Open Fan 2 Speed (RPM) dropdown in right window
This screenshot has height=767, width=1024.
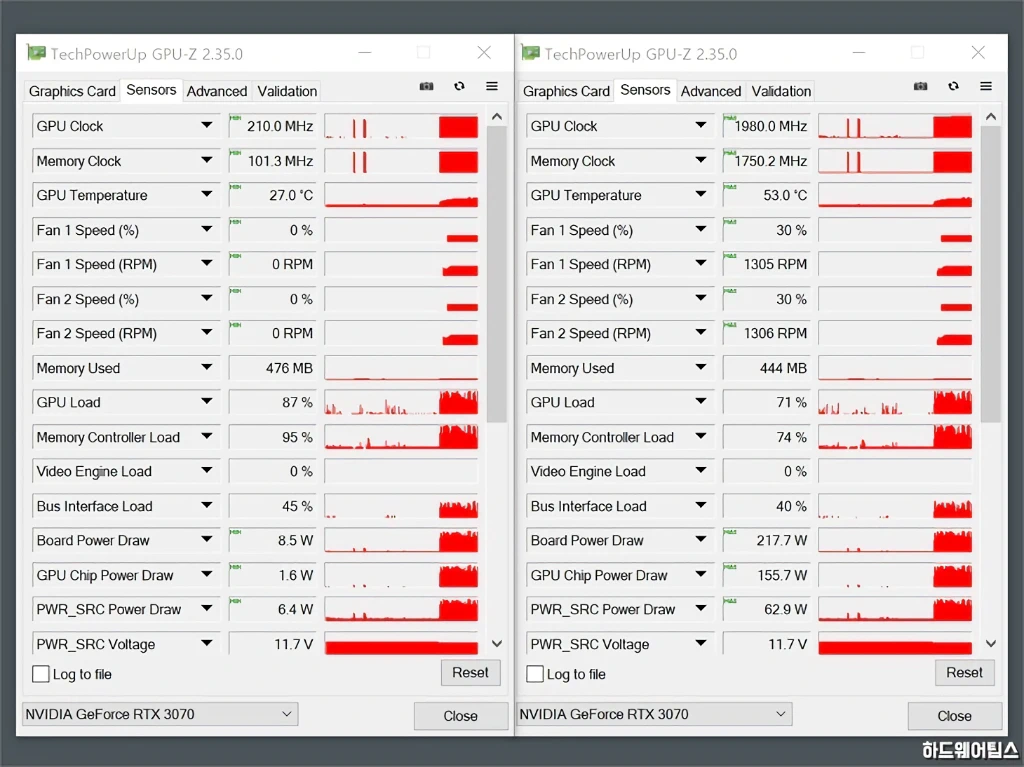coord(701,333)
